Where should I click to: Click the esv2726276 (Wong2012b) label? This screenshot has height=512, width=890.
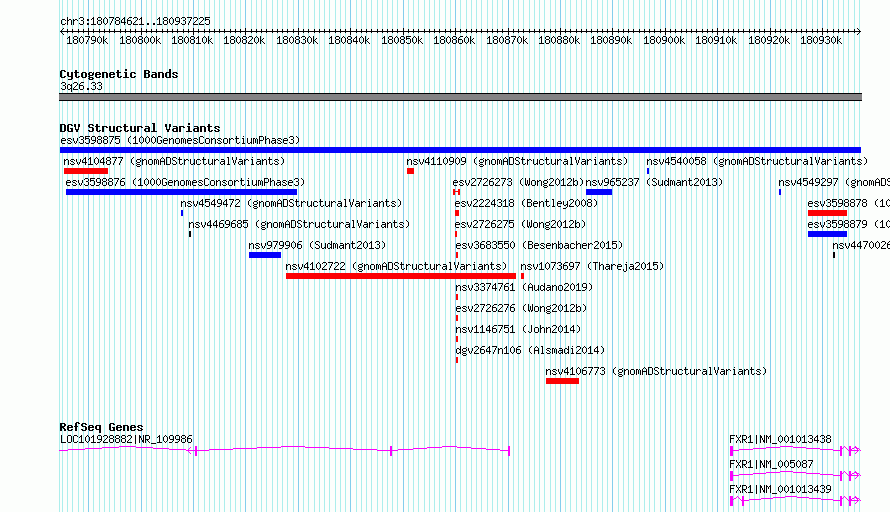tap(521, 308)
